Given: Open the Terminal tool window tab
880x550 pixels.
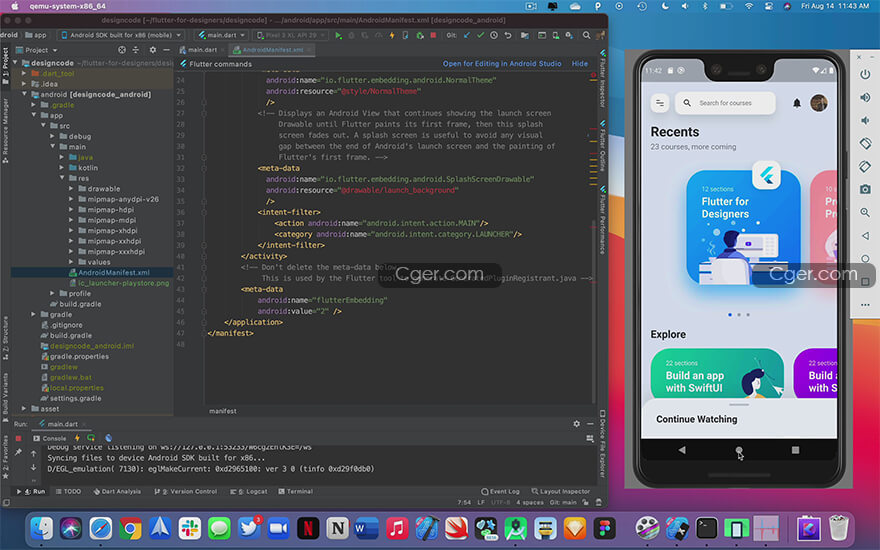Looking at the screenshot, I should pyautogui.click(x=296, y=492).
